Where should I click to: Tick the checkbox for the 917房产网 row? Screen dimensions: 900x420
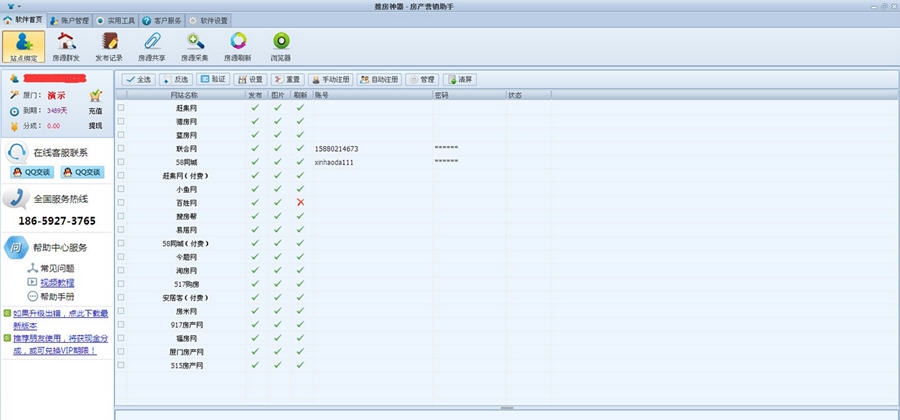tap(121, 324)
